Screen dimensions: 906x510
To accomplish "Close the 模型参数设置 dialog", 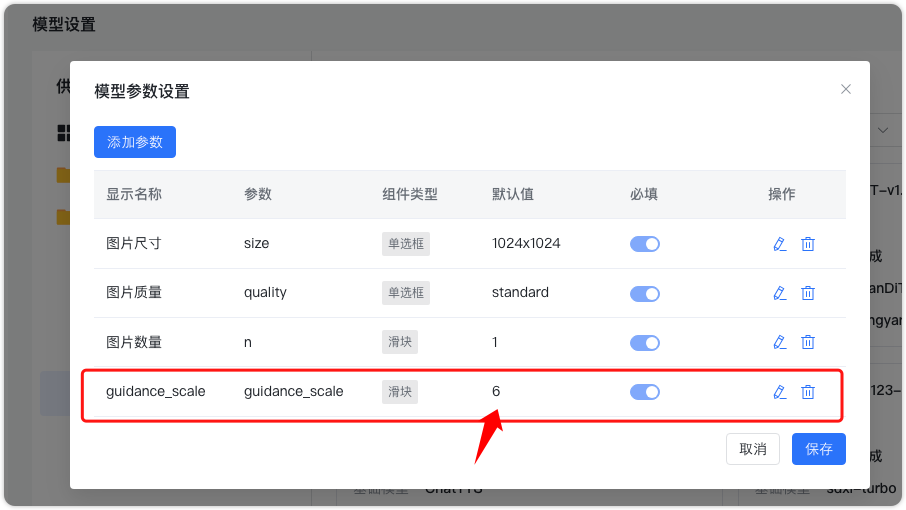I will pyautogui.click(x=846, y=89).
